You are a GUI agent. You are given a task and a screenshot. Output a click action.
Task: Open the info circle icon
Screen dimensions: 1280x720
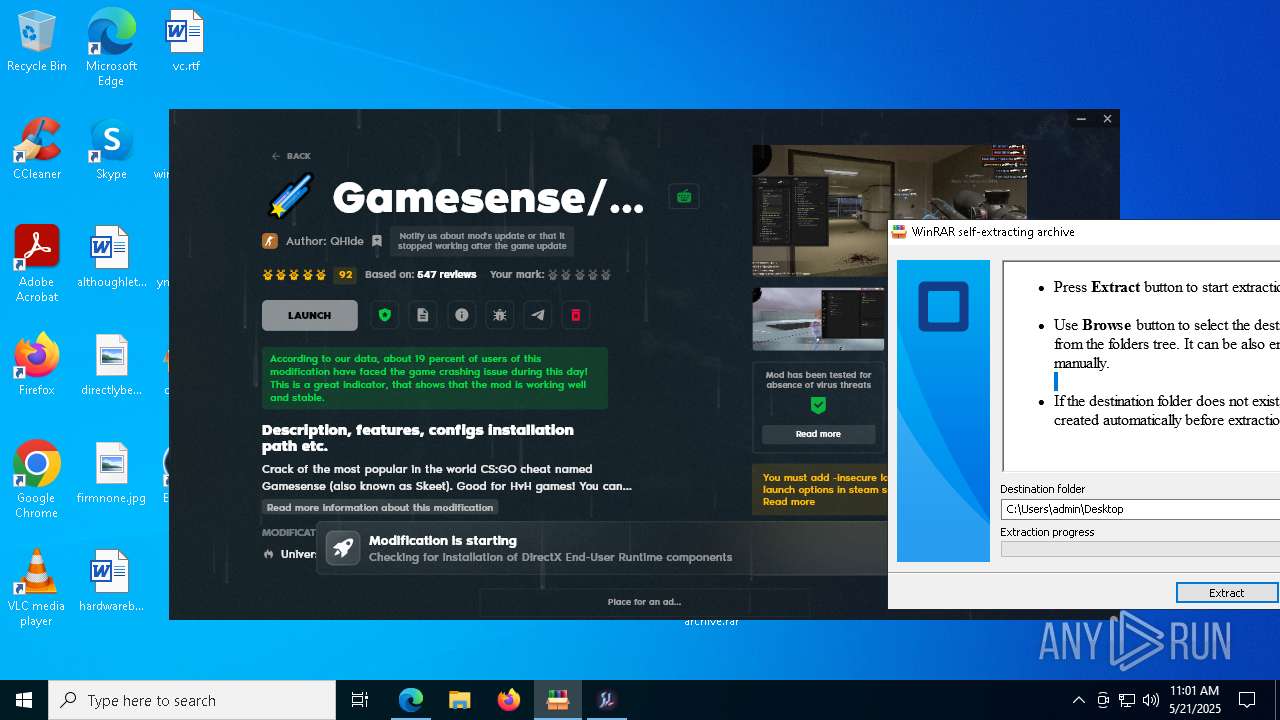pyautogui.click(x=461, y=315)
